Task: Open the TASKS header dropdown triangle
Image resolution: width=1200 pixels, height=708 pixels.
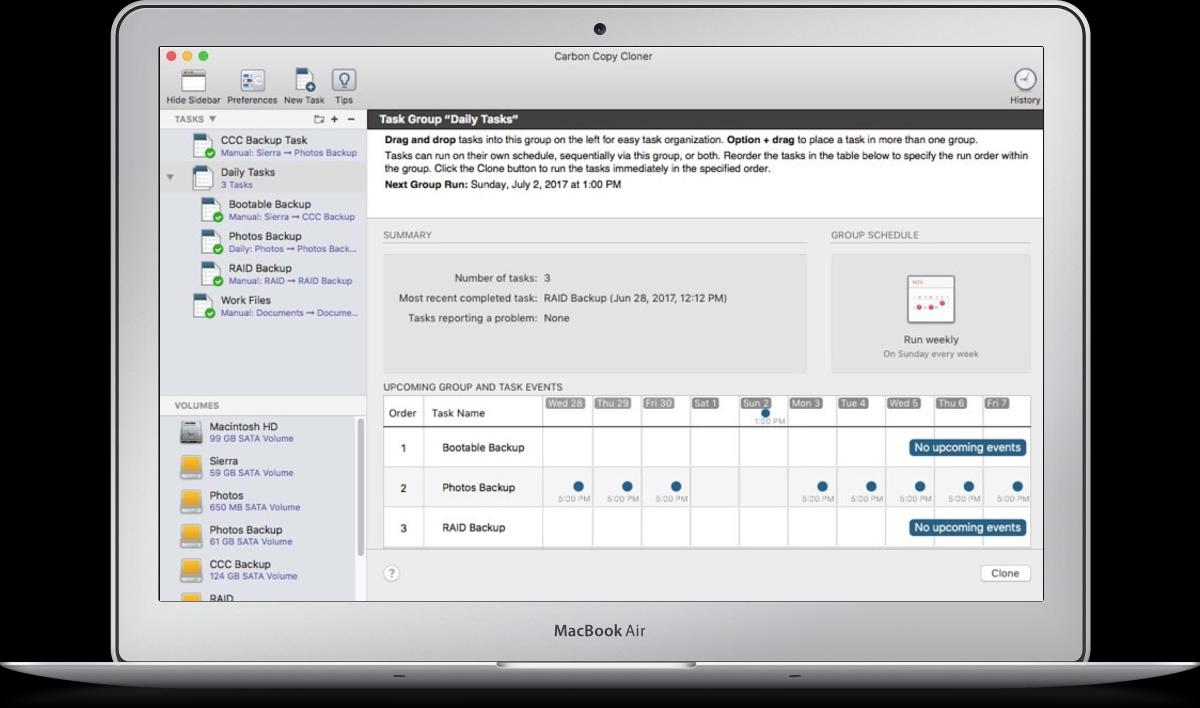Action: (212, 119)
